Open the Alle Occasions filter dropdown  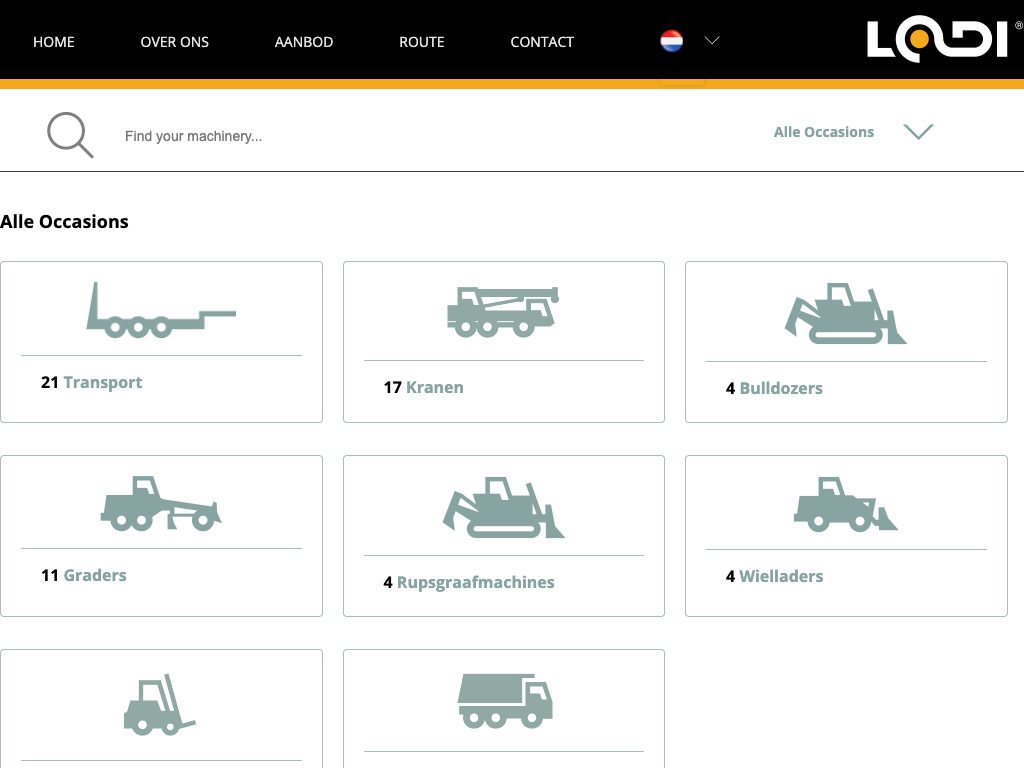coord(824,132)
